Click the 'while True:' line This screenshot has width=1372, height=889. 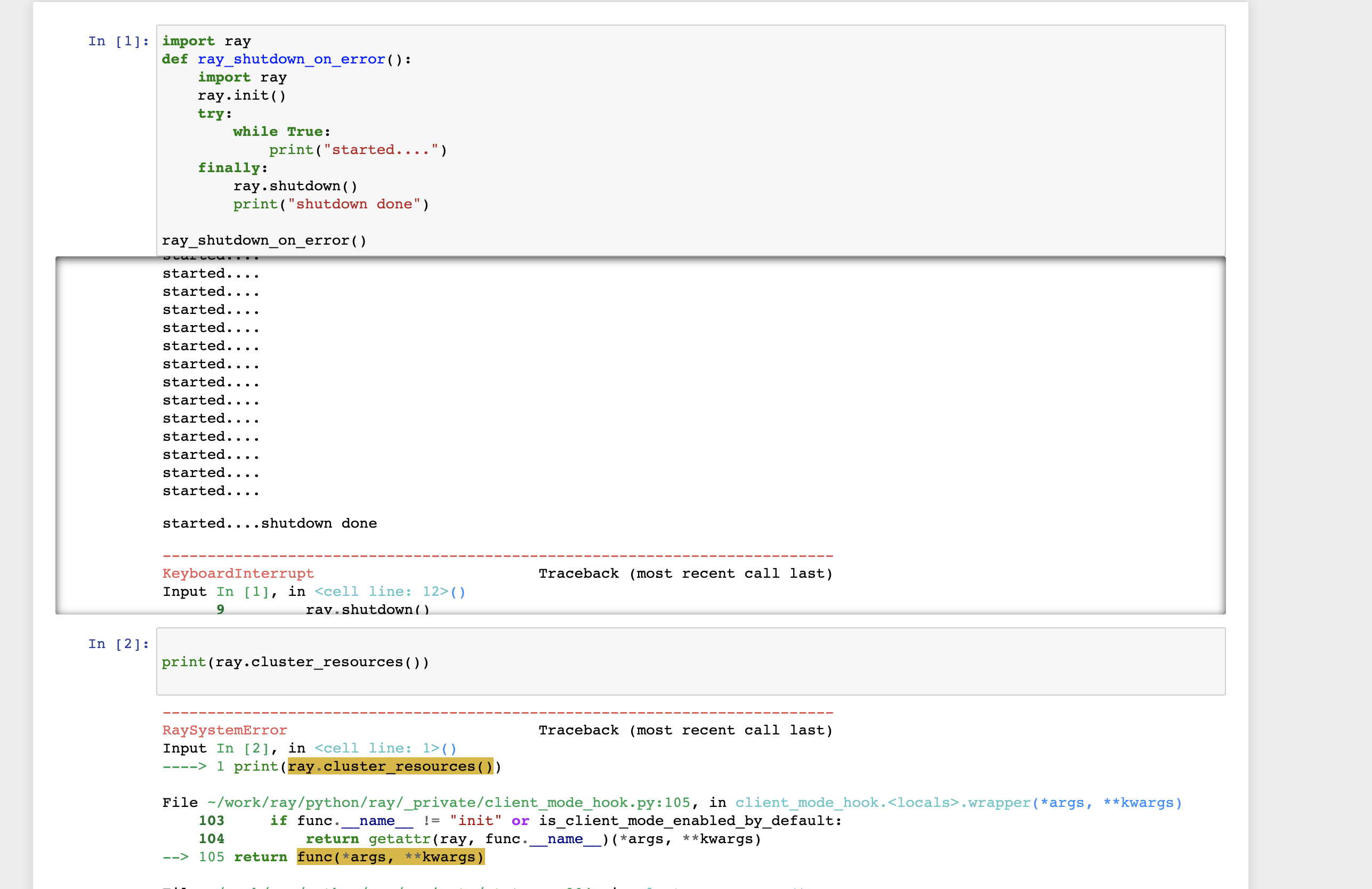pos(282,132)
